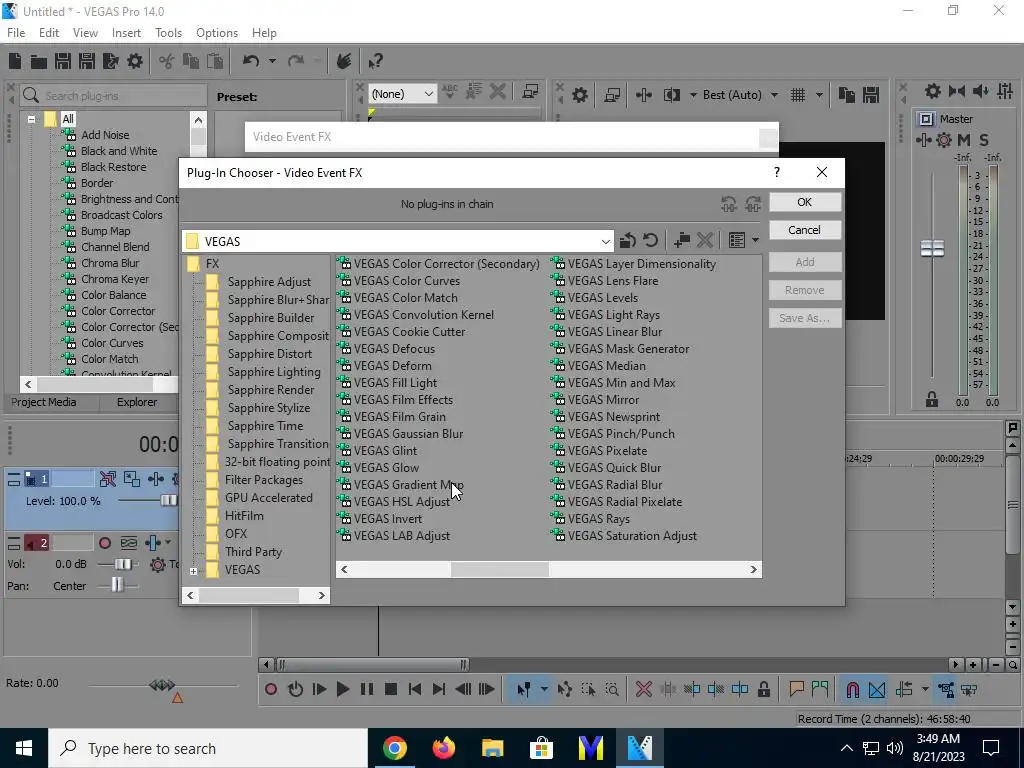Open Project Properties gear icon in toolbar
Screen dimensions: 1024x768
(x=135, y=61)
